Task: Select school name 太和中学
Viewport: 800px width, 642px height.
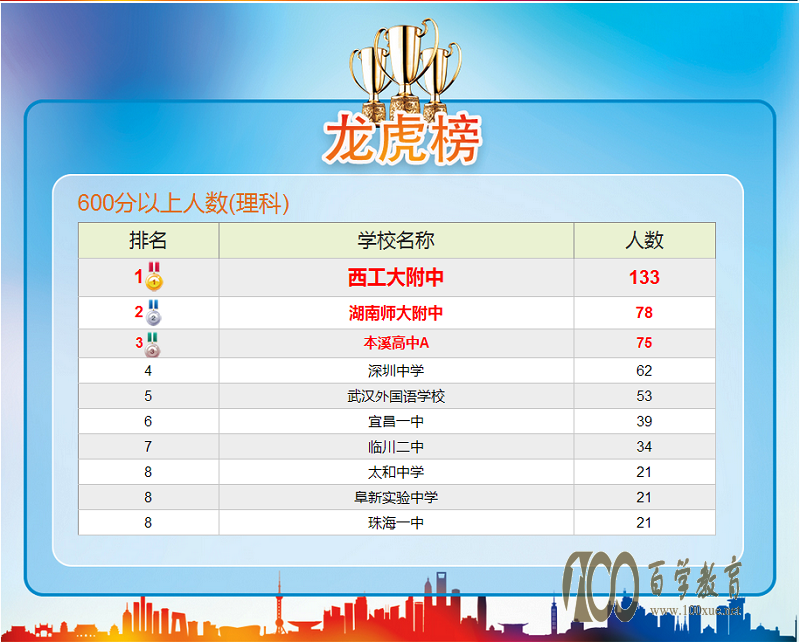Action: 396,472
